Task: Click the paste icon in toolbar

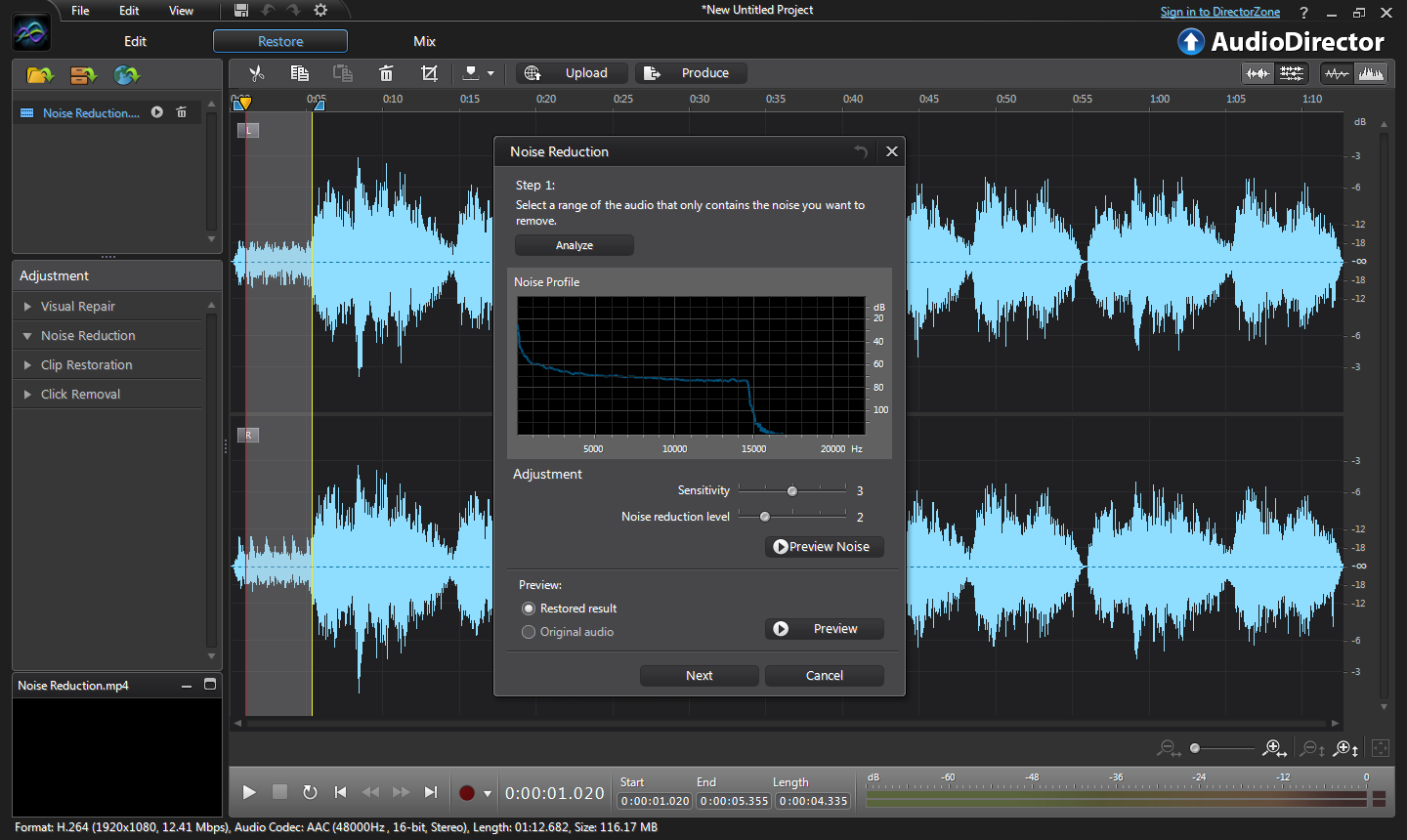Action: coord(343,73)
